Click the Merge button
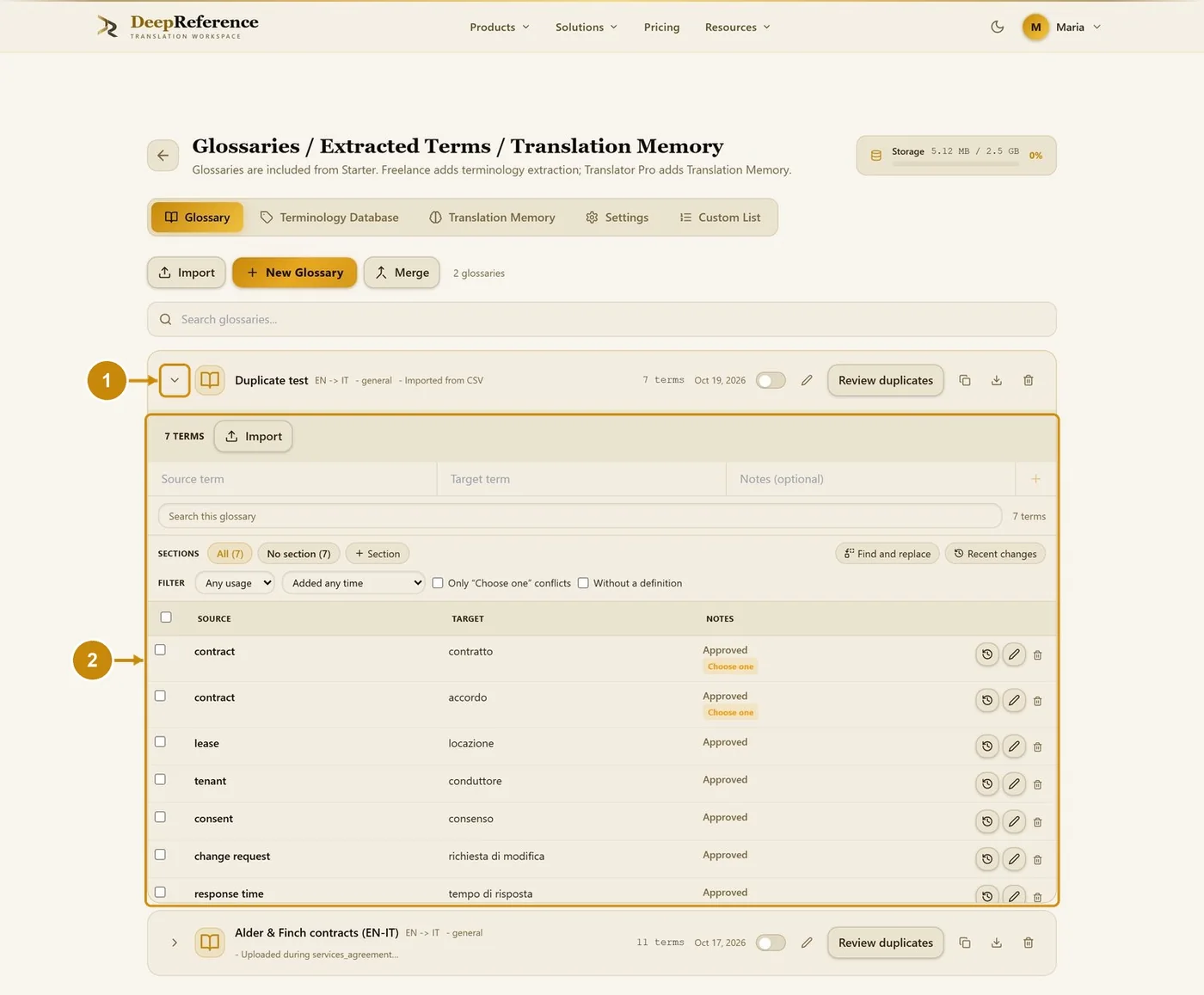 click(x=402, y=273)
